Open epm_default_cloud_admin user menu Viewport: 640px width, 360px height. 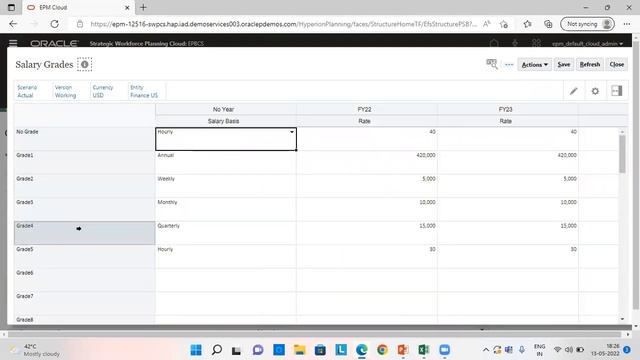coord(587,43)
